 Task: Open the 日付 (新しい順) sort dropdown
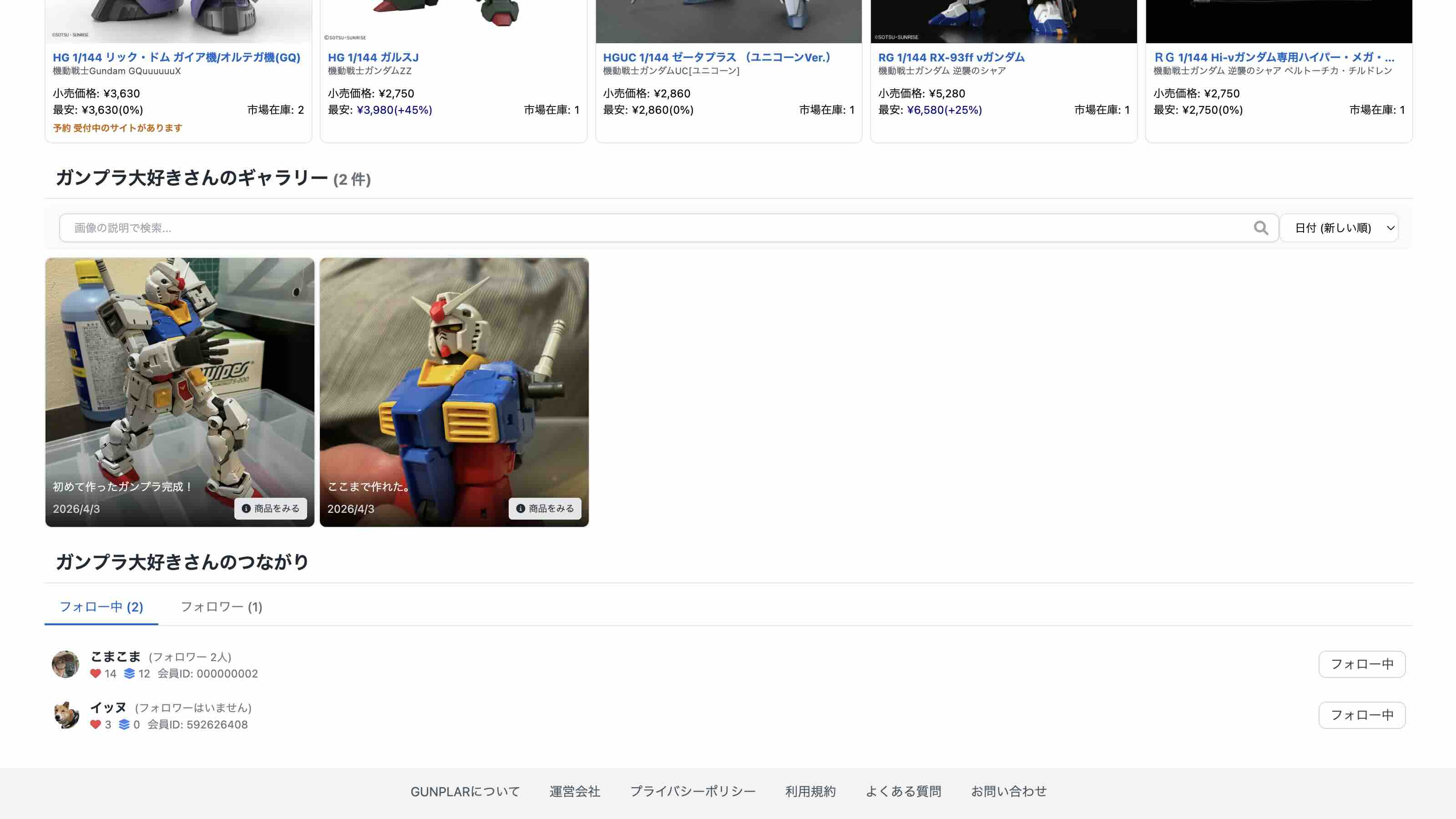[1339, 228]
